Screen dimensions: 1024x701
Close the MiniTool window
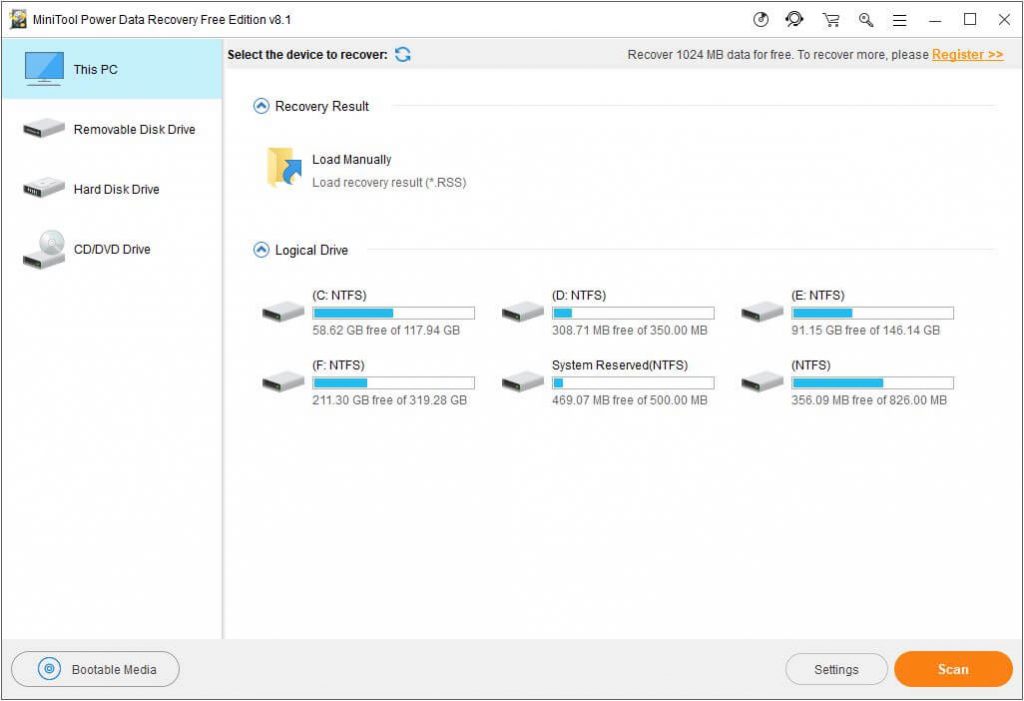pyautogui.click(x=1004, y=20)
